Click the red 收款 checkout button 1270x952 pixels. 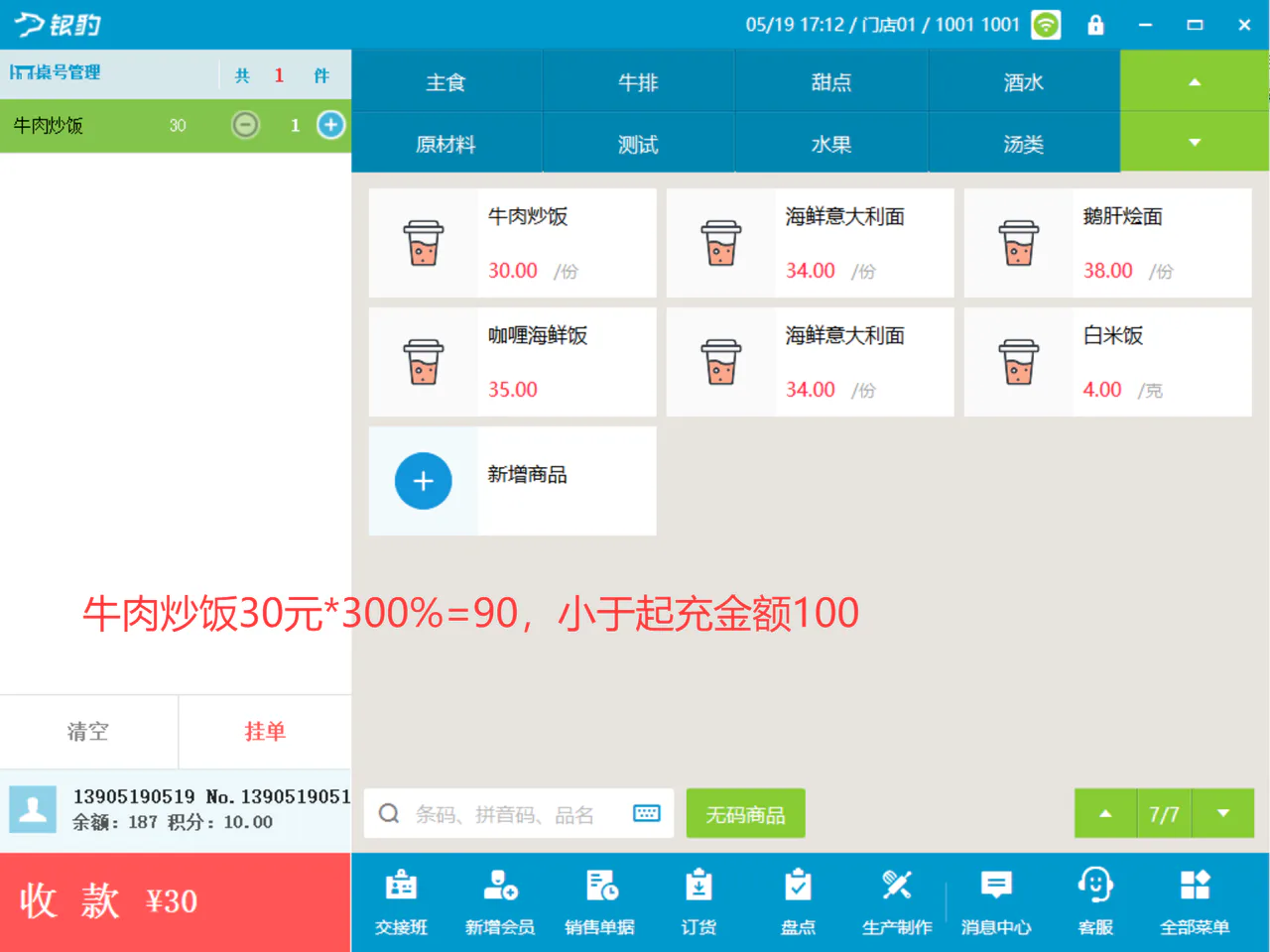coord(176,901)
